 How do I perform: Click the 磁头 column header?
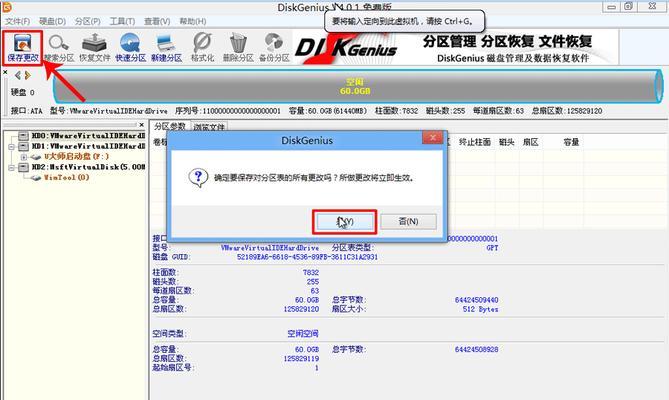[x=506, y=142]
